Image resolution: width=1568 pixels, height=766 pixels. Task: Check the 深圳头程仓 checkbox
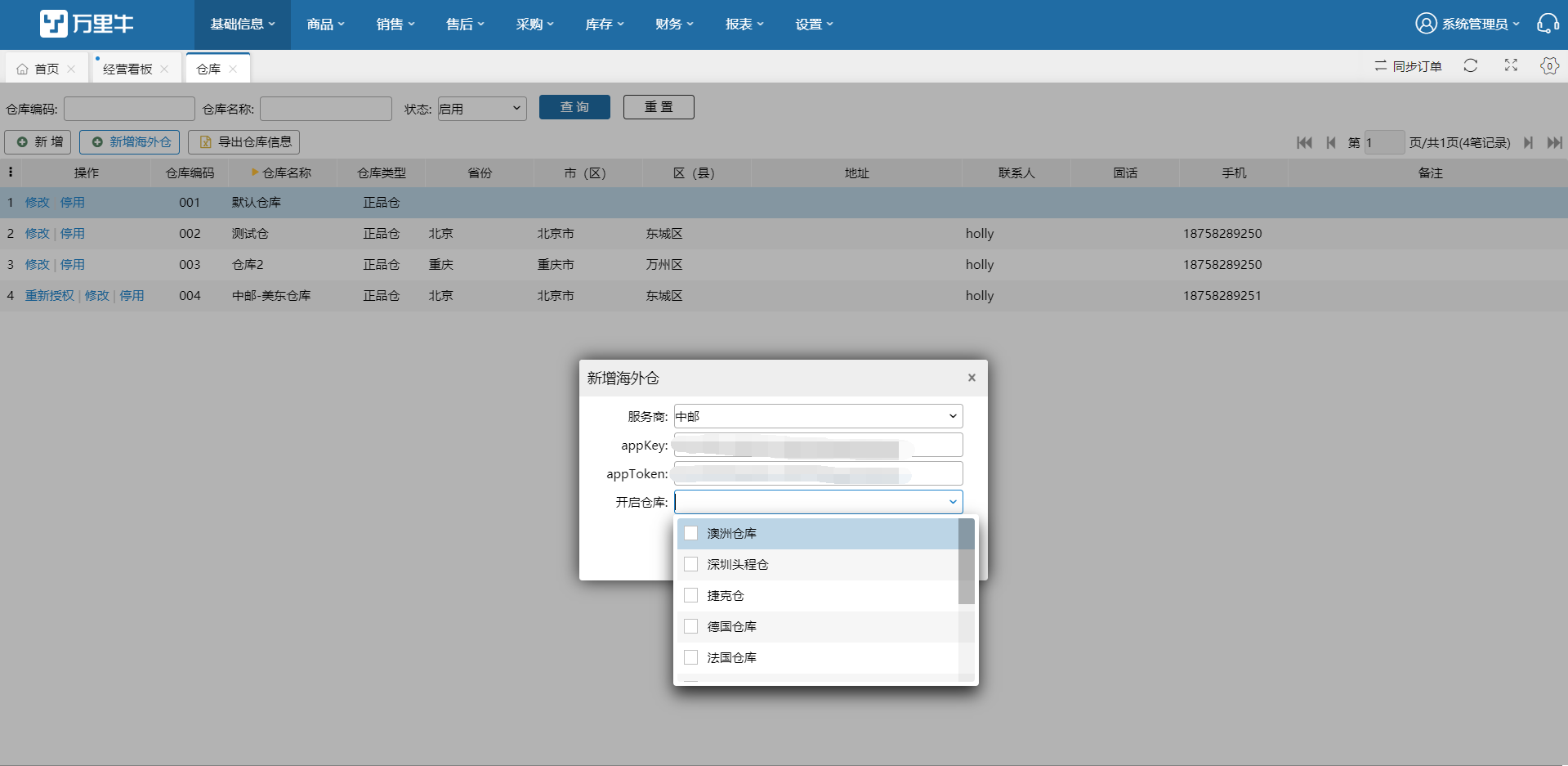click(690, 564)
